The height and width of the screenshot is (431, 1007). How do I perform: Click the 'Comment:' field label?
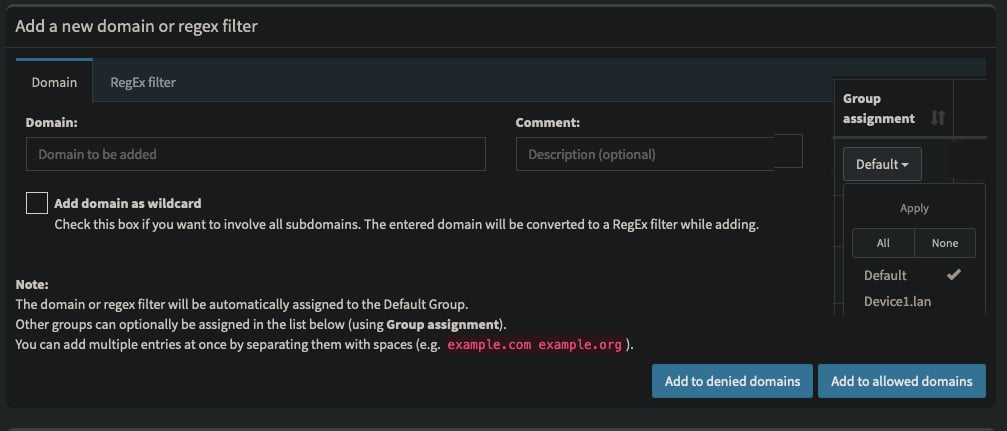pyautogui.click(x=547, y=122)
